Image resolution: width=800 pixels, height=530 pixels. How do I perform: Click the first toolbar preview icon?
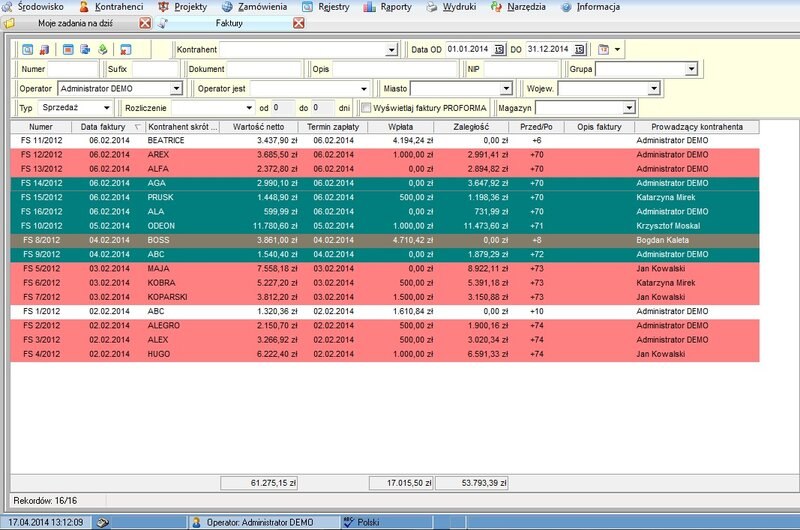(x=28, y=49)
